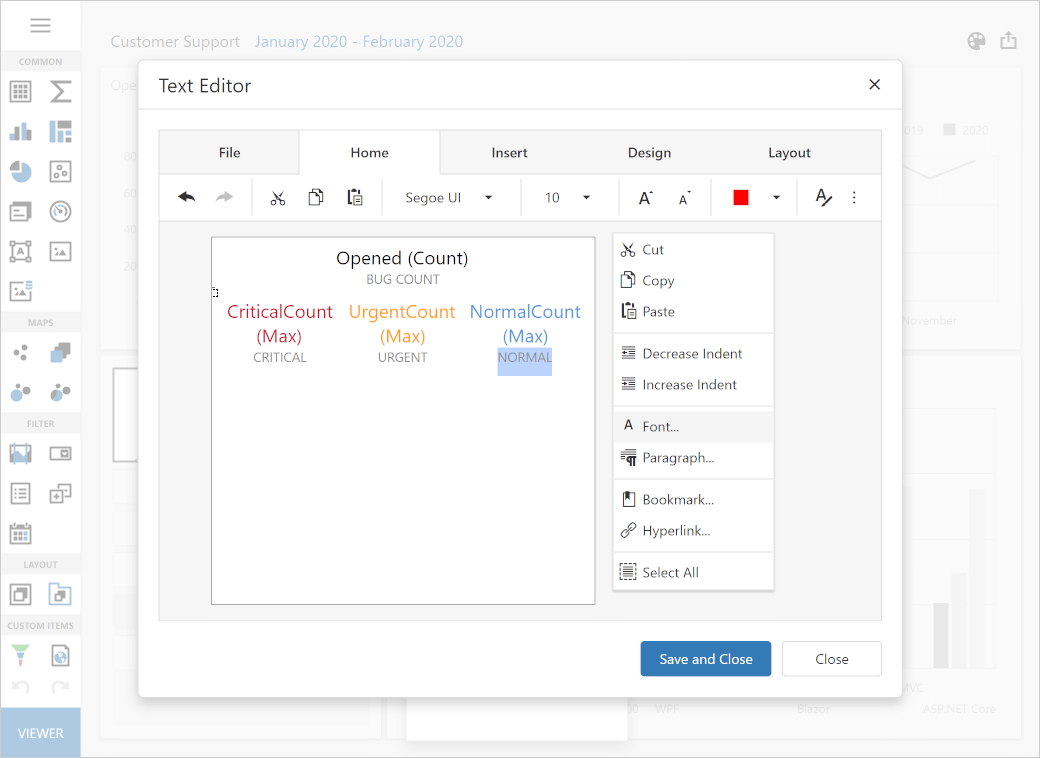Screen dimensions: 1040x758
Task: Click the red font color swatch
Action: (x=741, y=197)
